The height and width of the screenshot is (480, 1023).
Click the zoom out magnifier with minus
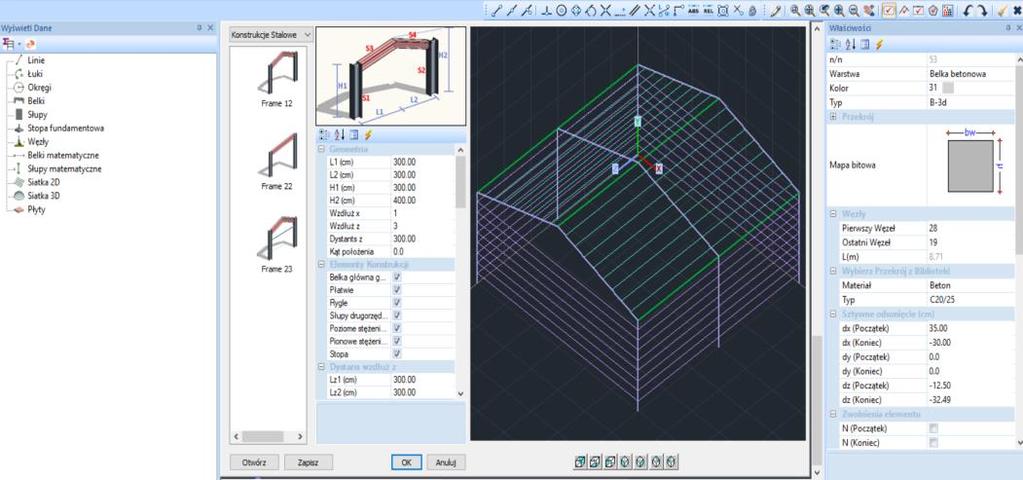pyautogui.click(x=854, y=10)
